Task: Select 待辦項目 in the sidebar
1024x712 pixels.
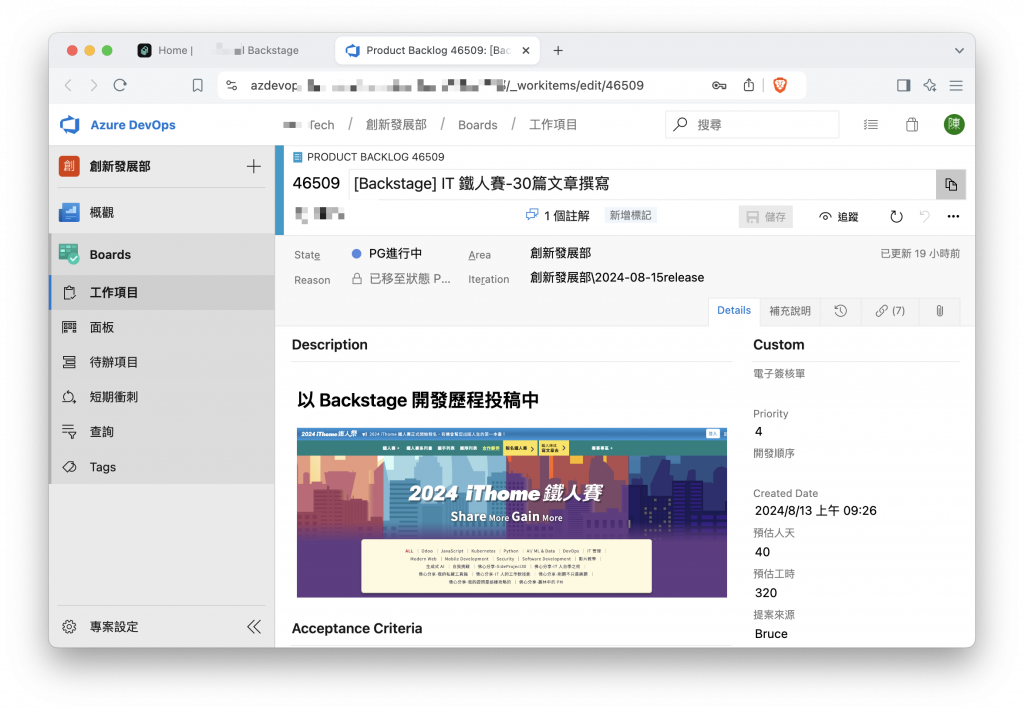Action: coord(162,362)
